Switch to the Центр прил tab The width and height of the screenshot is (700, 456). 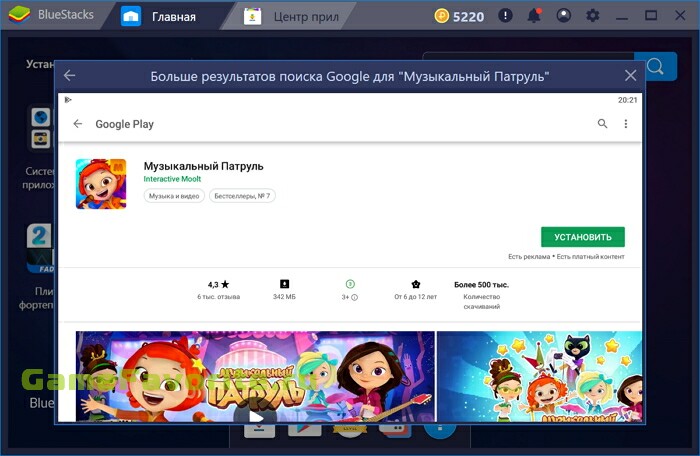291,17
